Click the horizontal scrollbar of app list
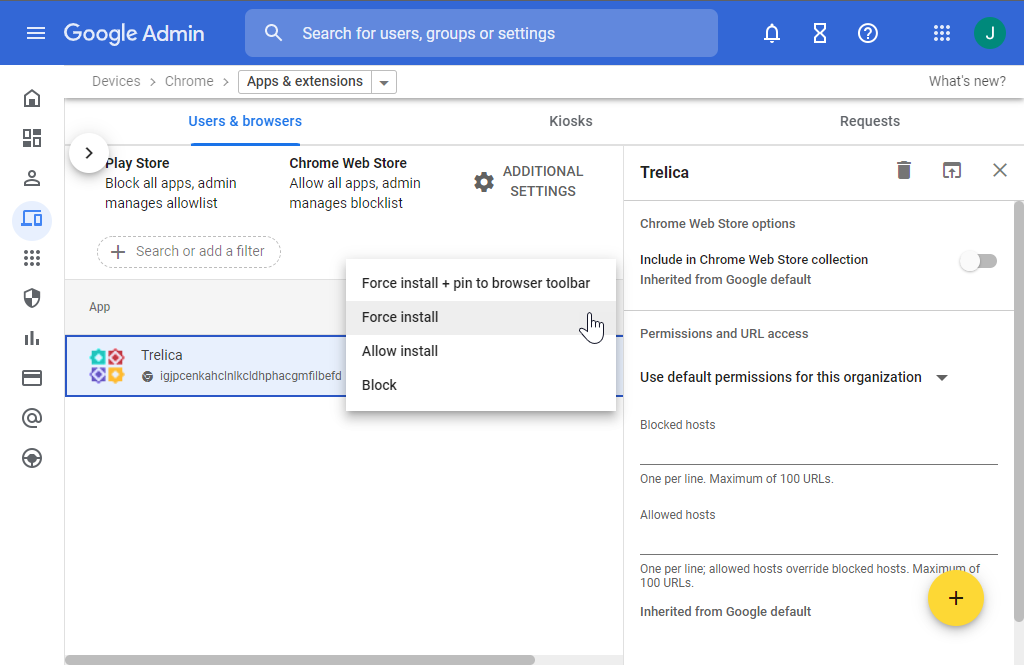 tap(300, 660)
